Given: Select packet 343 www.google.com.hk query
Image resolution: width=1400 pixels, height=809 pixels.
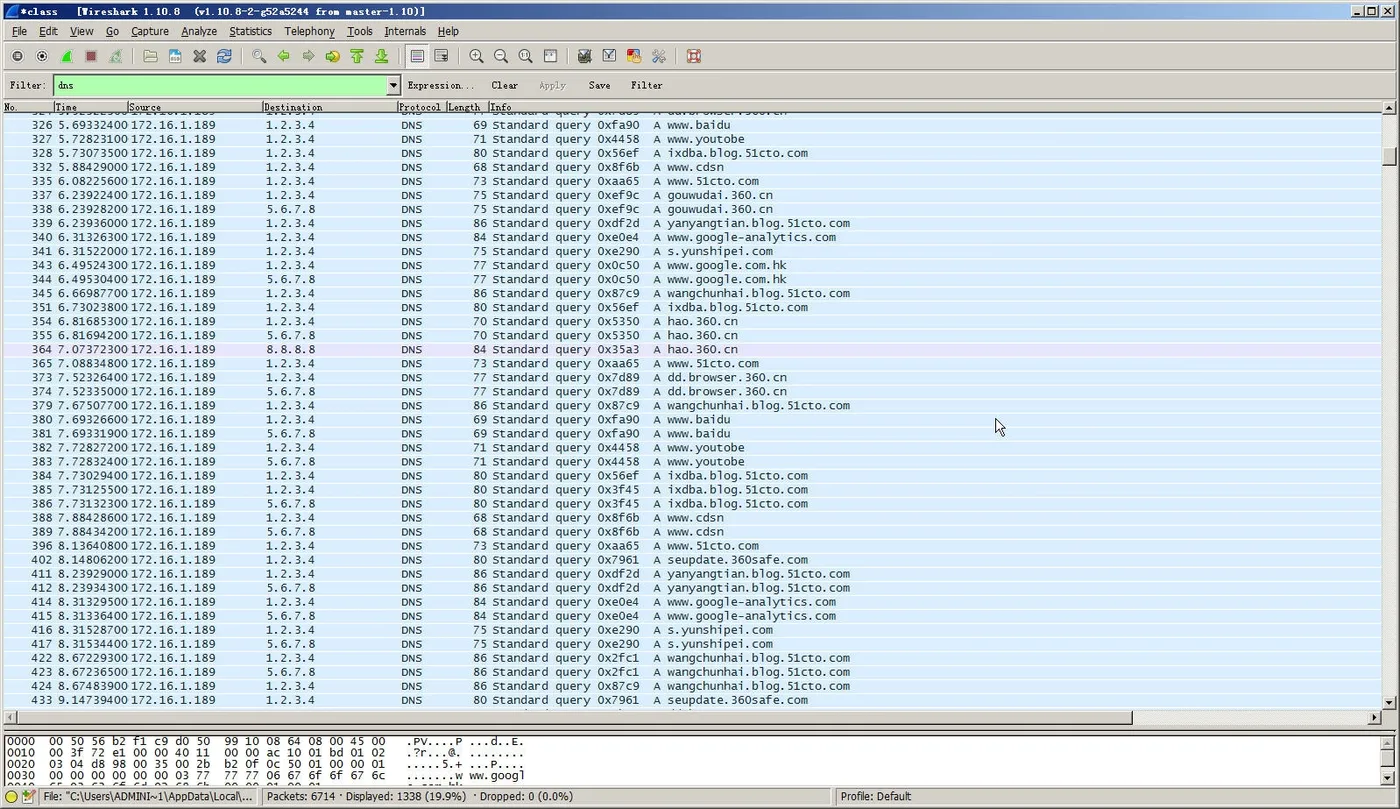Looking at the screenshot, I should click(692, 266).
